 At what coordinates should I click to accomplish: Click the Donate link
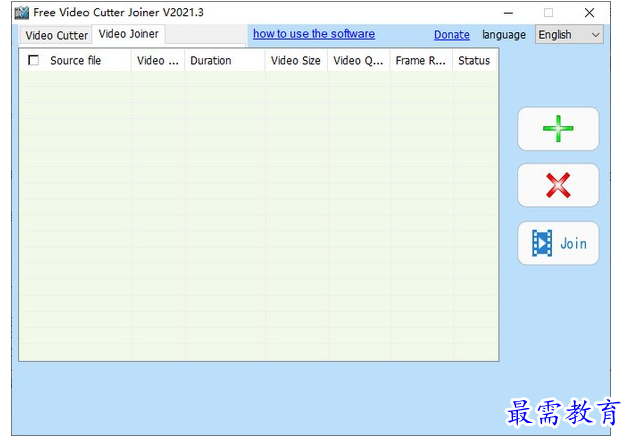tap(452, 35)
